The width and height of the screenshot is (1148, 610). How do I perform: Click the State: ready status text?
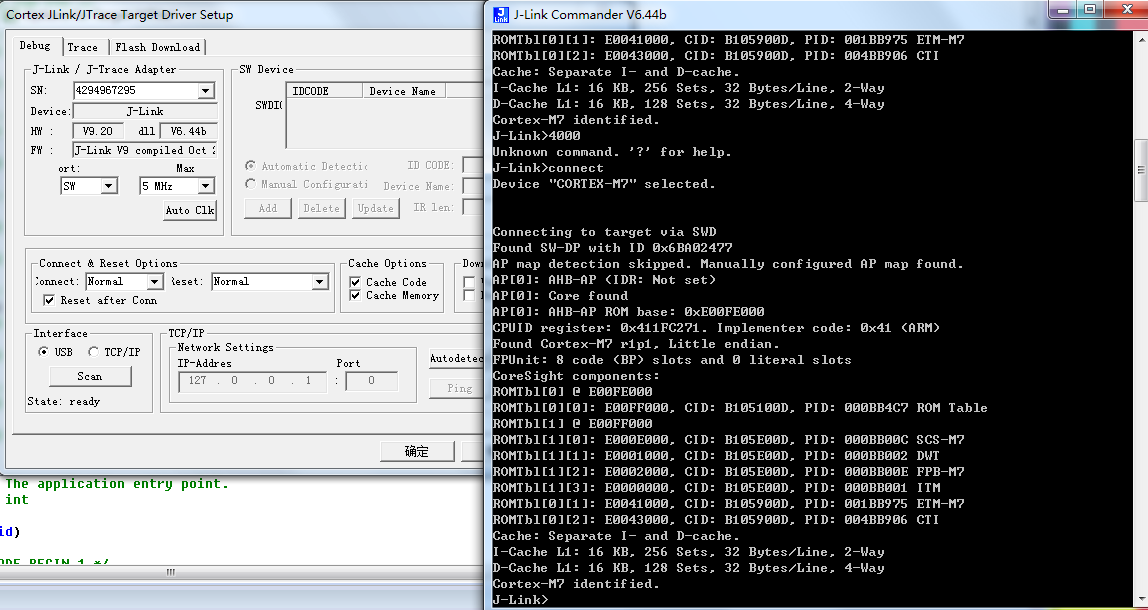(64, 401)
